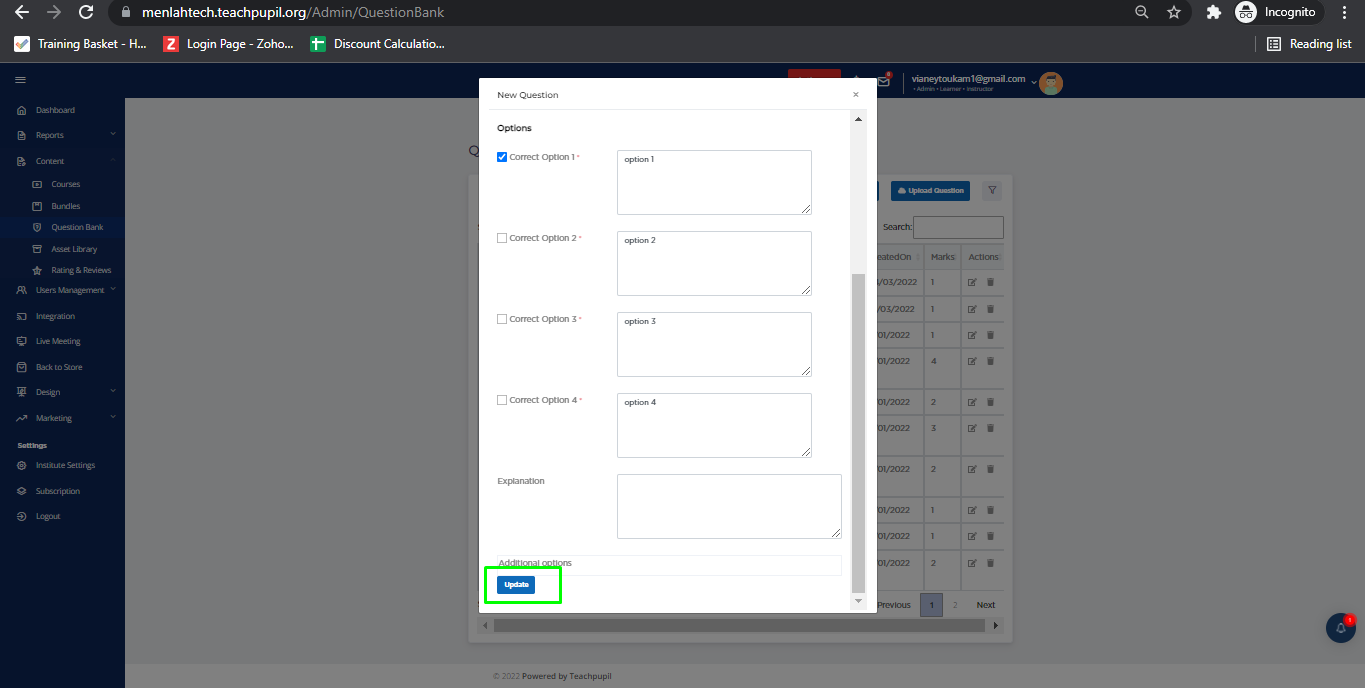Click the modal's vertical scrollbar thumb

(x=857, y=430)
